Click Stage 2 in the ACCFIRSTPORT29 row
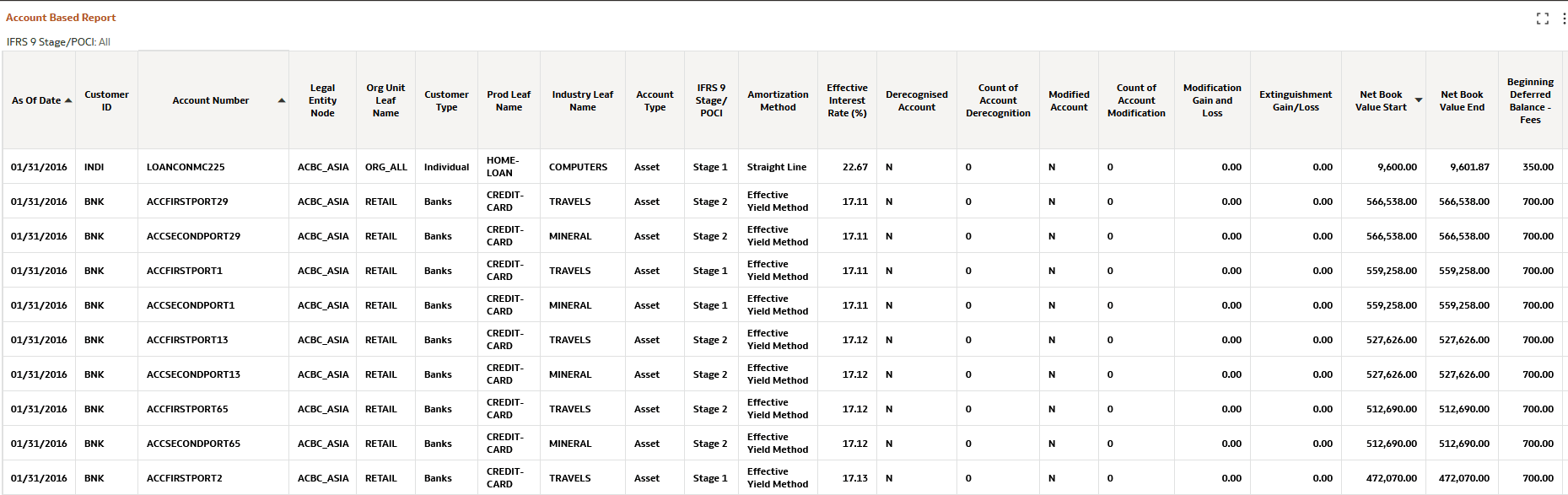The image size is (1568, 495). tap(709, 202)
